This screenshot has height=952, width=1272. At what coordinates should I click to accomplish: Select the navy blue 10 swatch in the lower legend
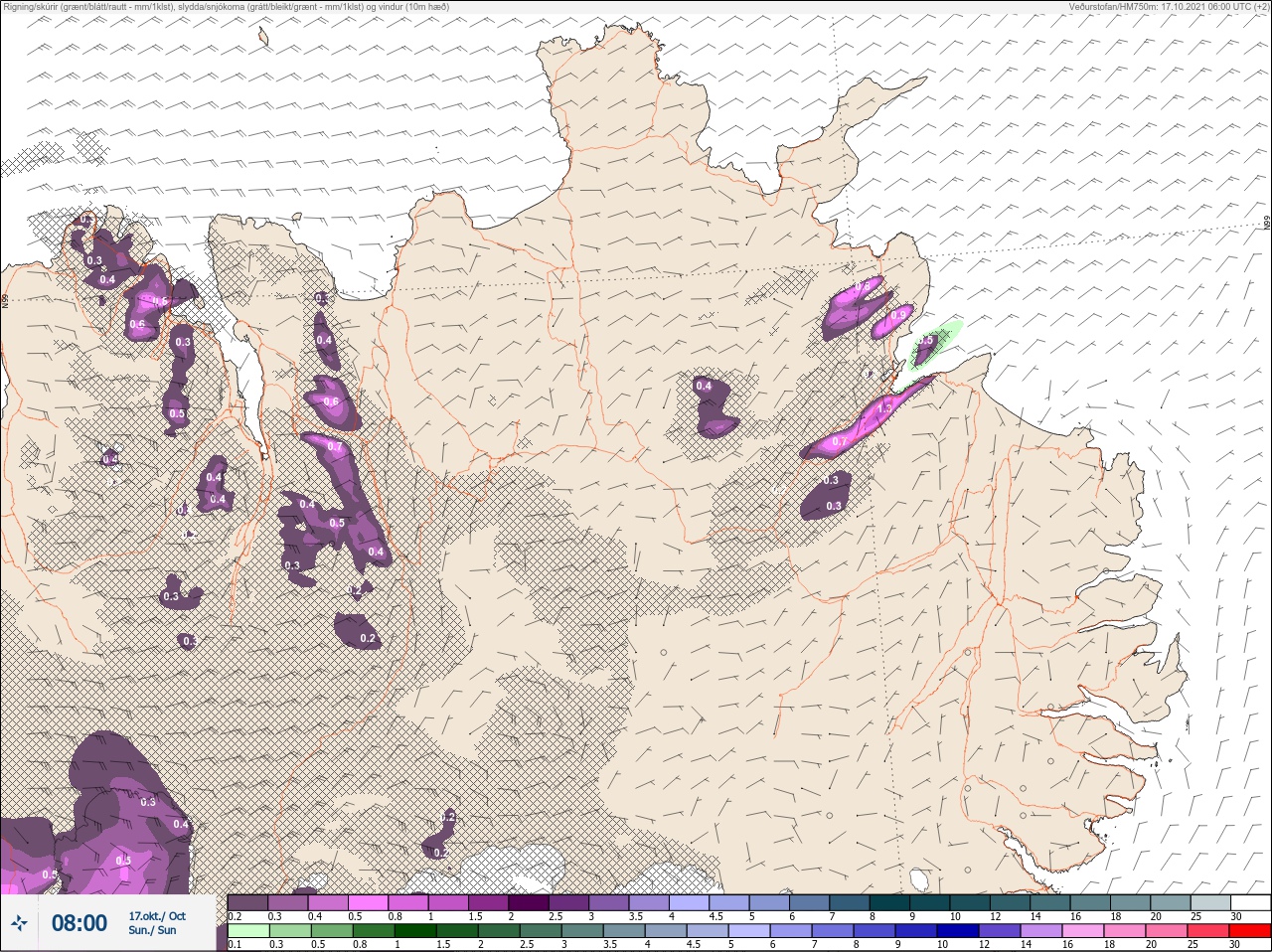[x=957, y=931]
